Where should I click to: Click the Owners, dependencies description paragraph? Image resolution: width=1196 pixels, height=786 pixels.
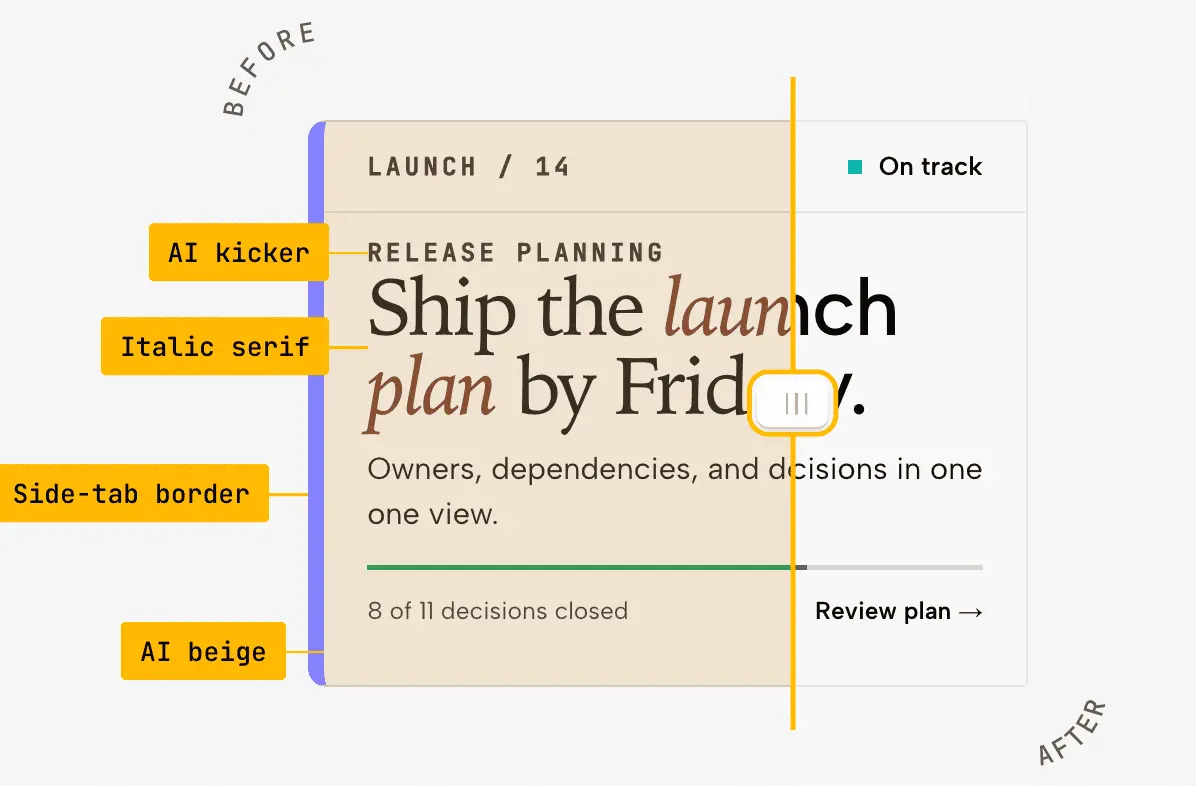pyautogui.click(x=675, y=491)
